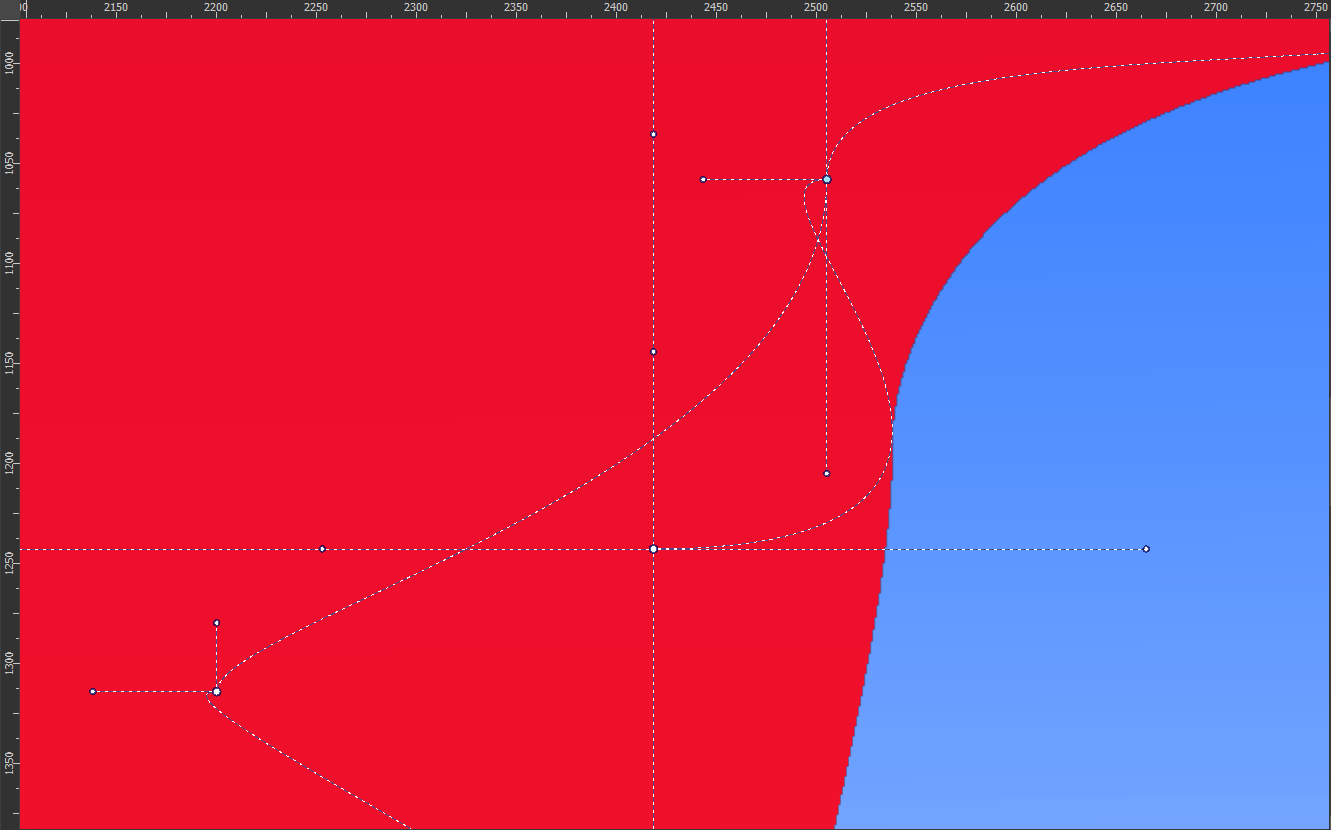Click the handle directly left of the upper anchor
This screenshot has width=1331, height=830.
[x=703, y=180]
